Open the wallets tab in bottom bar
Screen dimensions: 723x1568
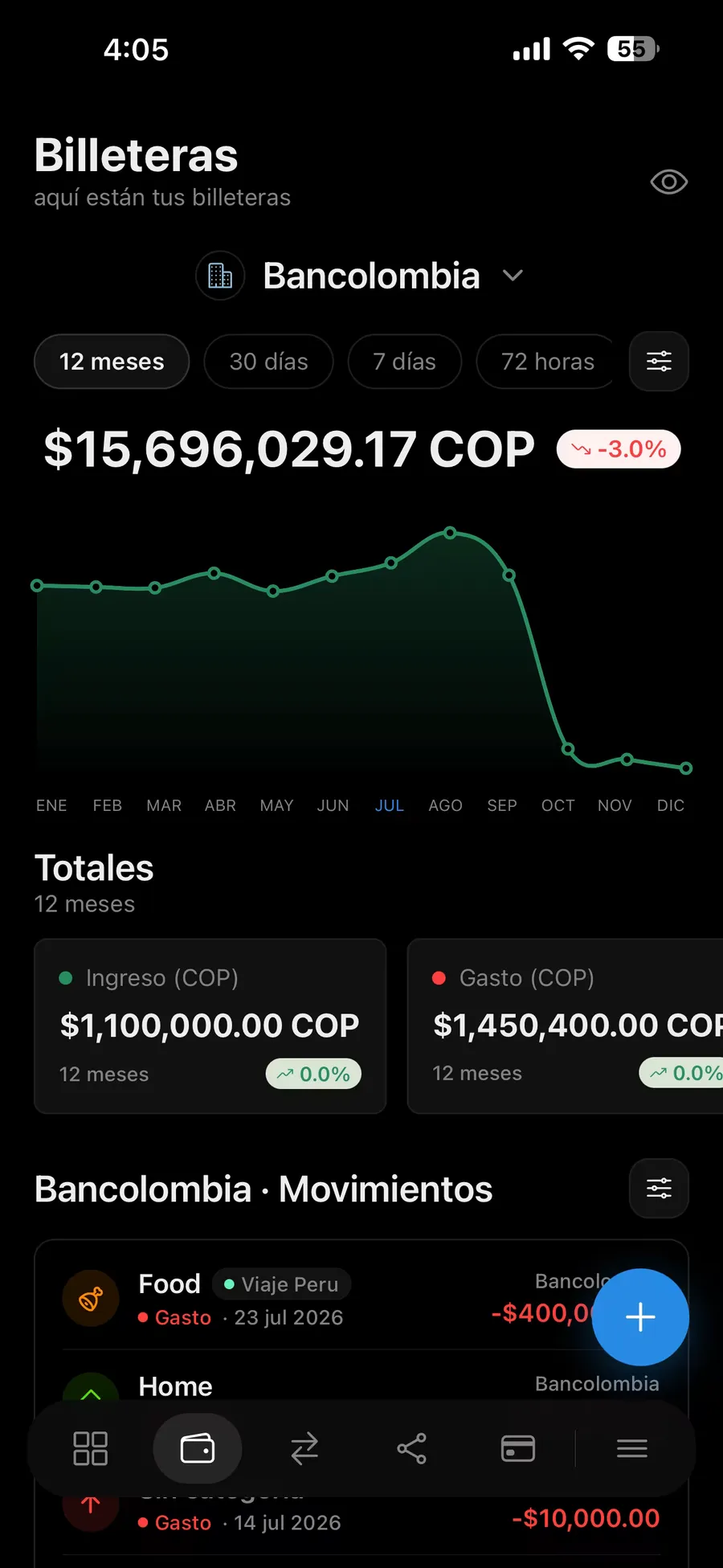[198, 1448]
